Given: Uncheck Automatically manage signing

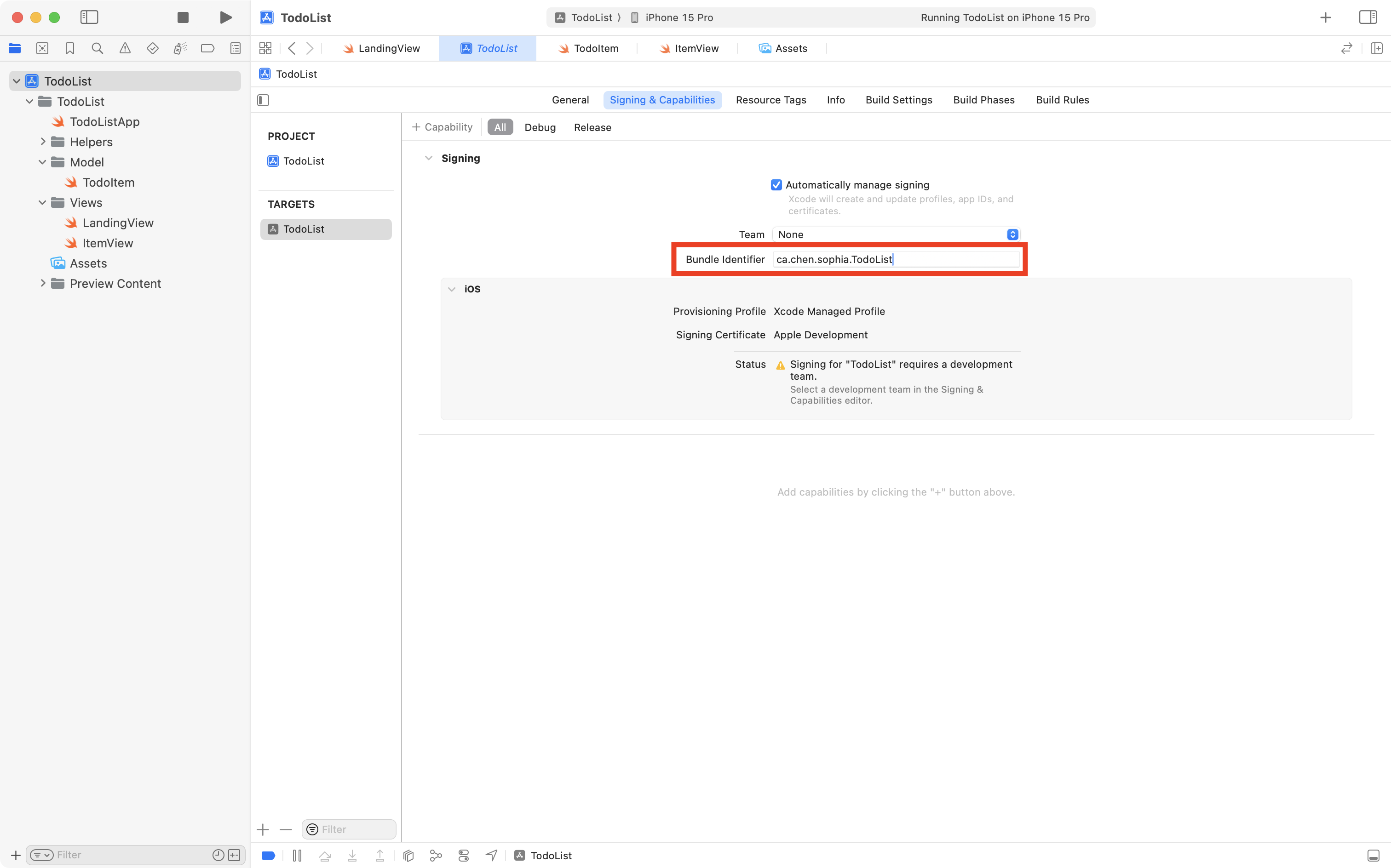Looking at the screenshot, I should [776, 185].
